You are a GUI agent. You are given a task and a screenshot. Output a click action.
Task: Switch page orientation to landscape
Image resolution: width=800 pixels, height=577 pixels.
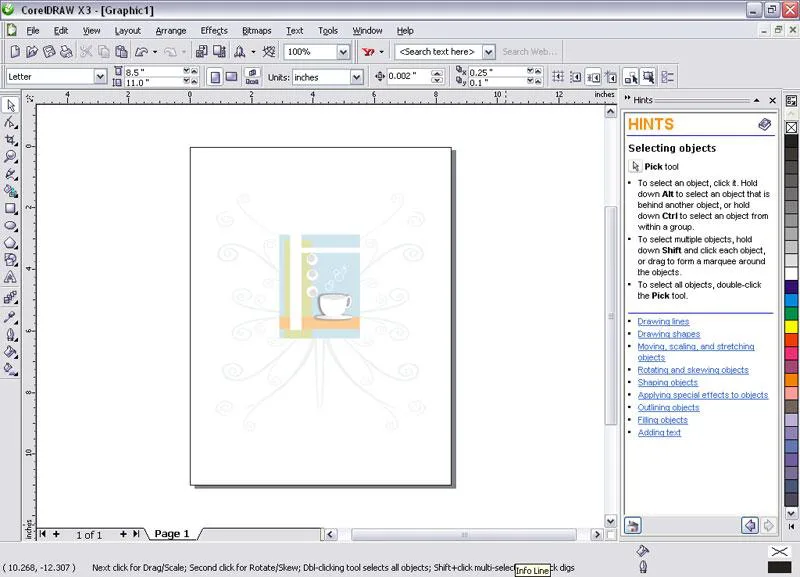231,75
